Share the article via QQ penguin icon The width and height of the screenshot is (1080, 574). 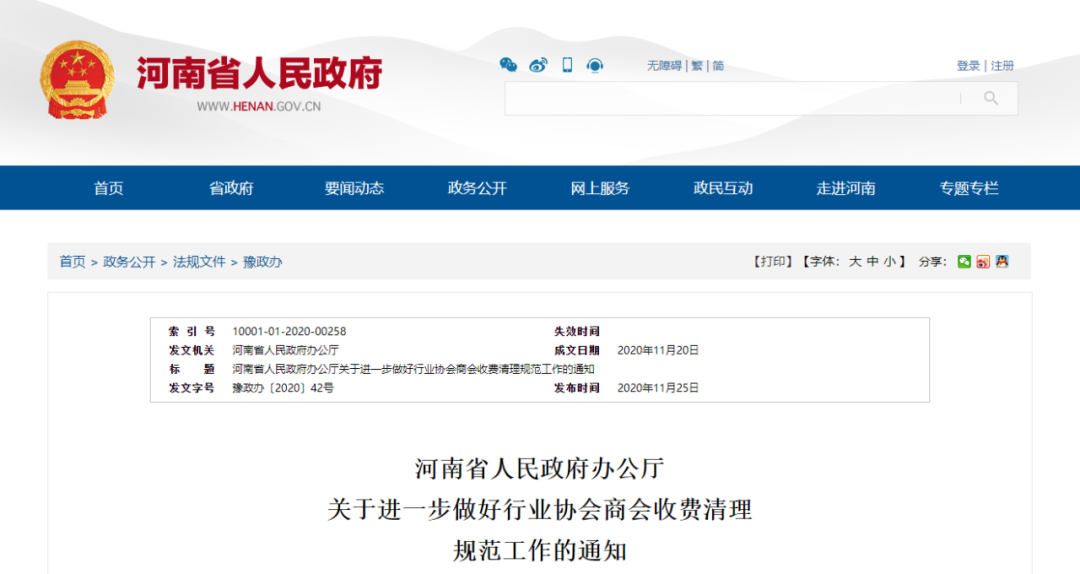(x=1002, y=261)
